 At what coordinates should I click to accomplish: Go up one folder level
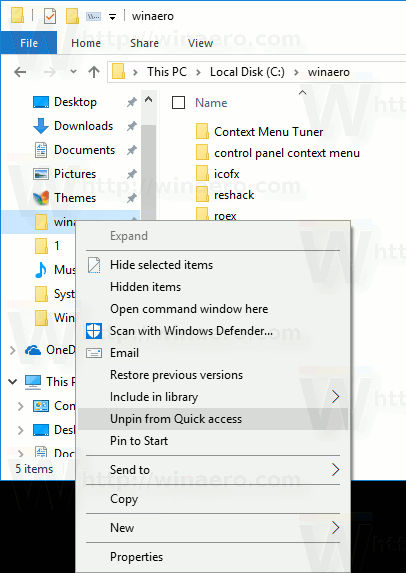pyautogui.click(x=94, y=72)
